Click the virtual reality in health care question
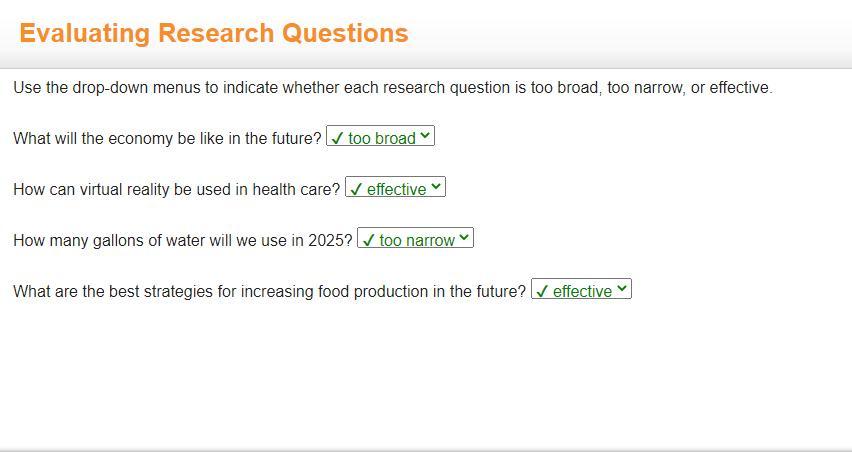The width and height of the screenshot is (852, 452). (x=176, y=189)
